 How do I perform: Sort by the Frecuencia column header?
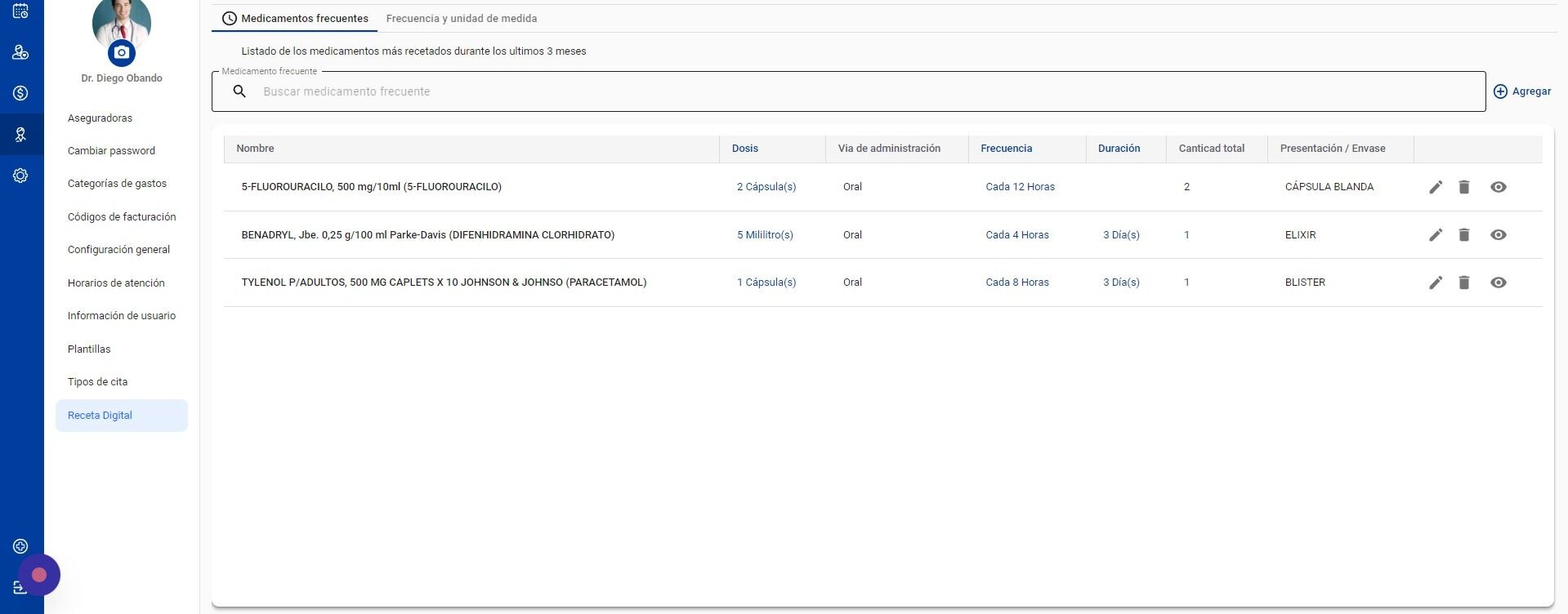click(x=1007, y=149)
